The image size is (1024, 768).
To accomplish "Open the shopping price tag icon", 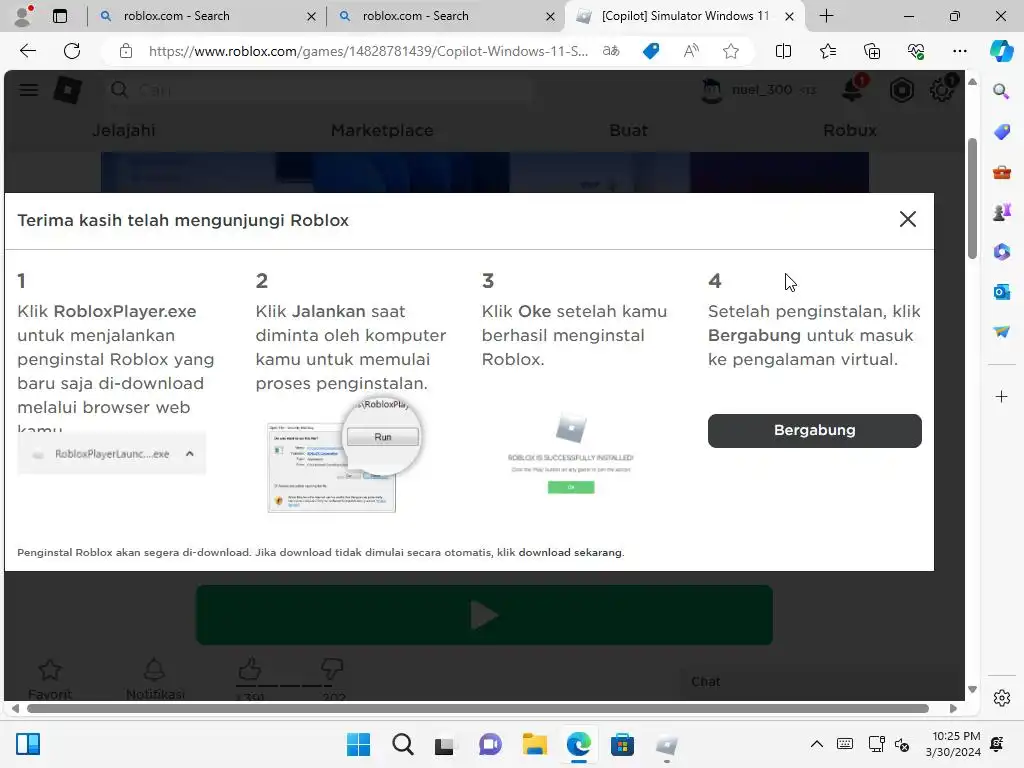I will [x=651, y=51].
